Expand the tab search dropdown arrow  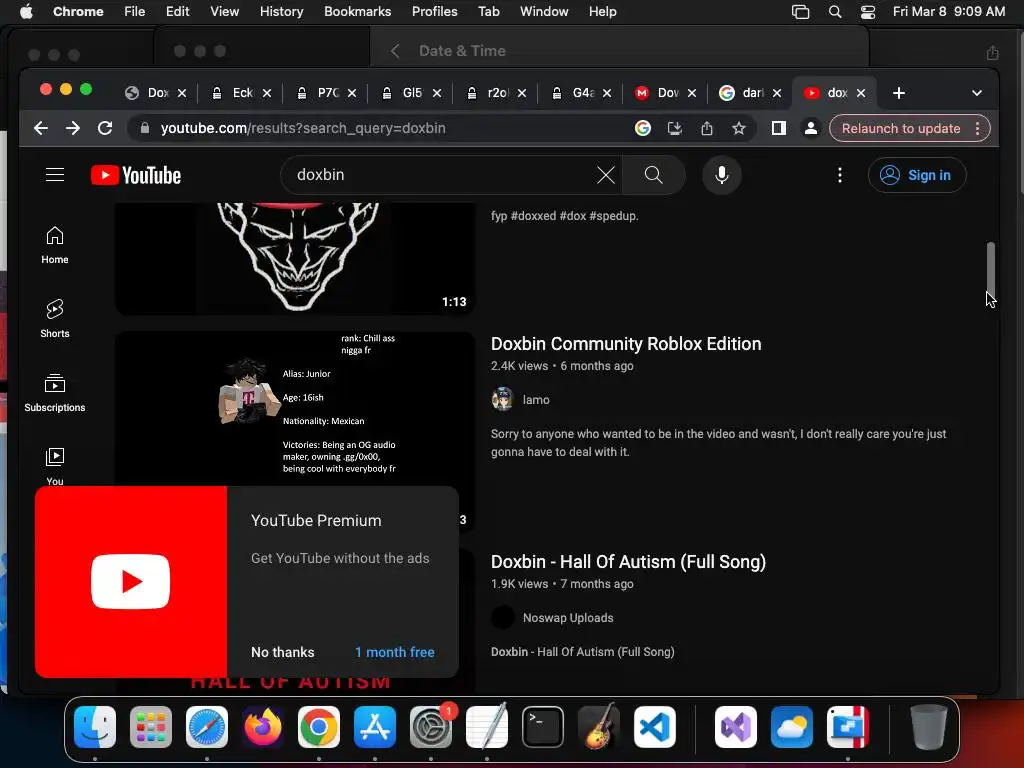click(977, 93)
